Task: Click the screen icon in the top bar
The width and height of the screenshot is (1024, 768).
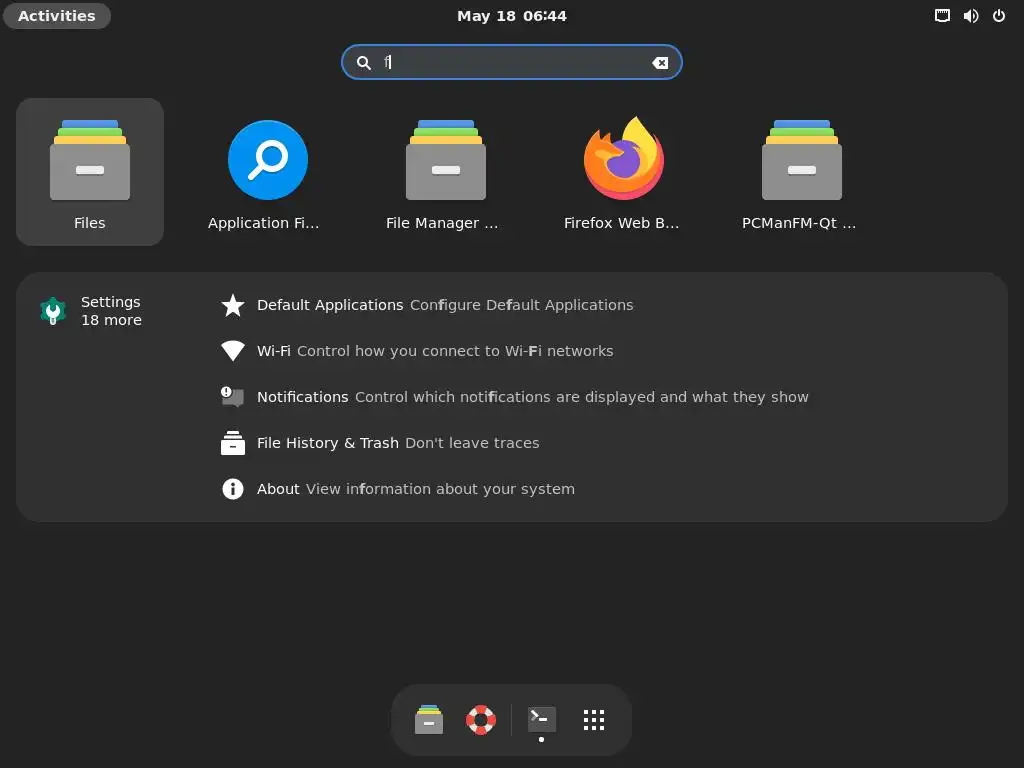Action: point(942,16)
